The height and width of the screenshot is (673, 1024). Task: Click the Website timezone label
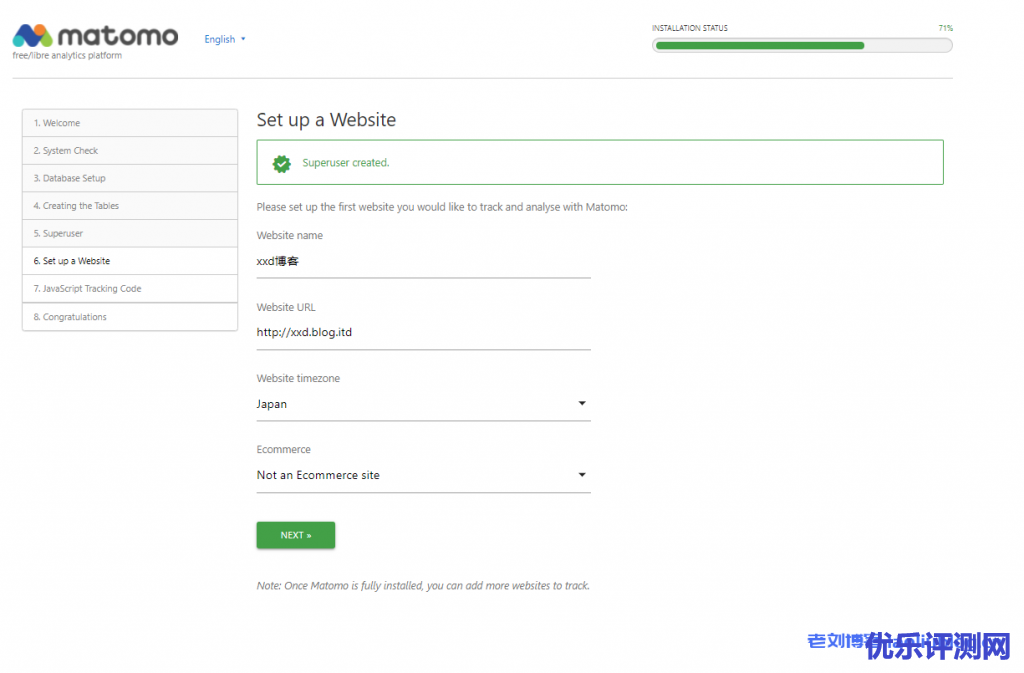298,379
